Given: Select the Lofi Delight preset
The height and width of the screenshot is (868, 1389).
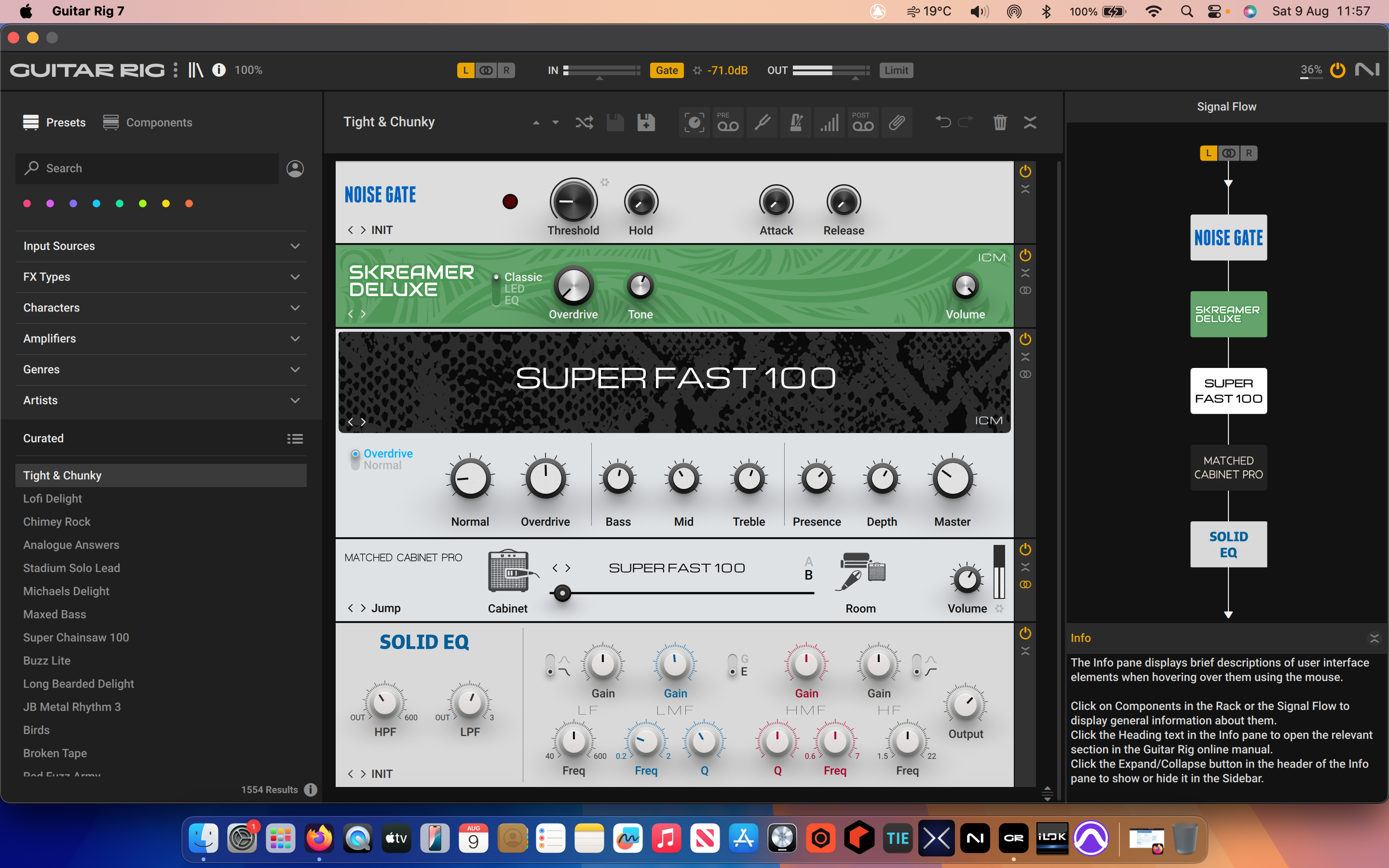Looking at the screenshot, I should [161, 498].
